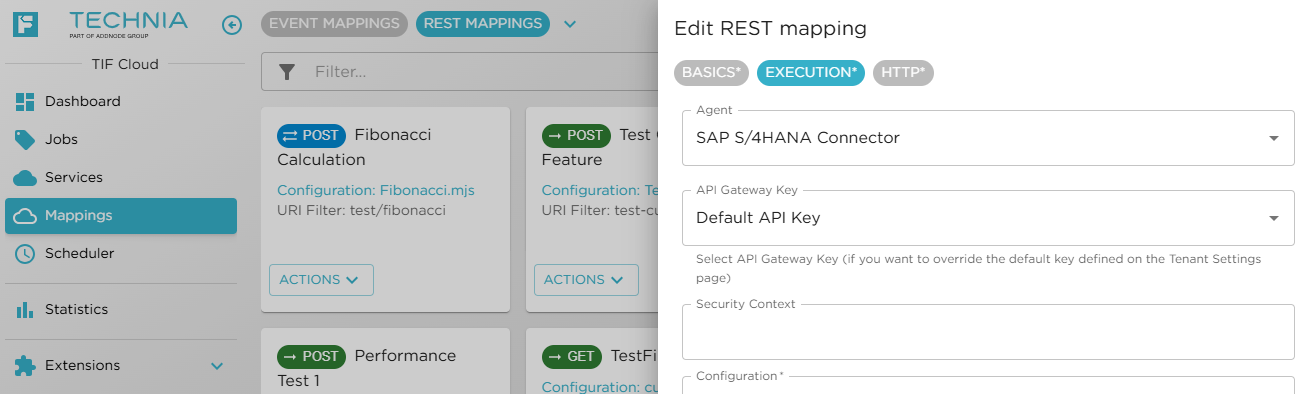This screenshot has width=1316, height=394.
Task: Go to Mappings page
Action: [x=121, y=215]
